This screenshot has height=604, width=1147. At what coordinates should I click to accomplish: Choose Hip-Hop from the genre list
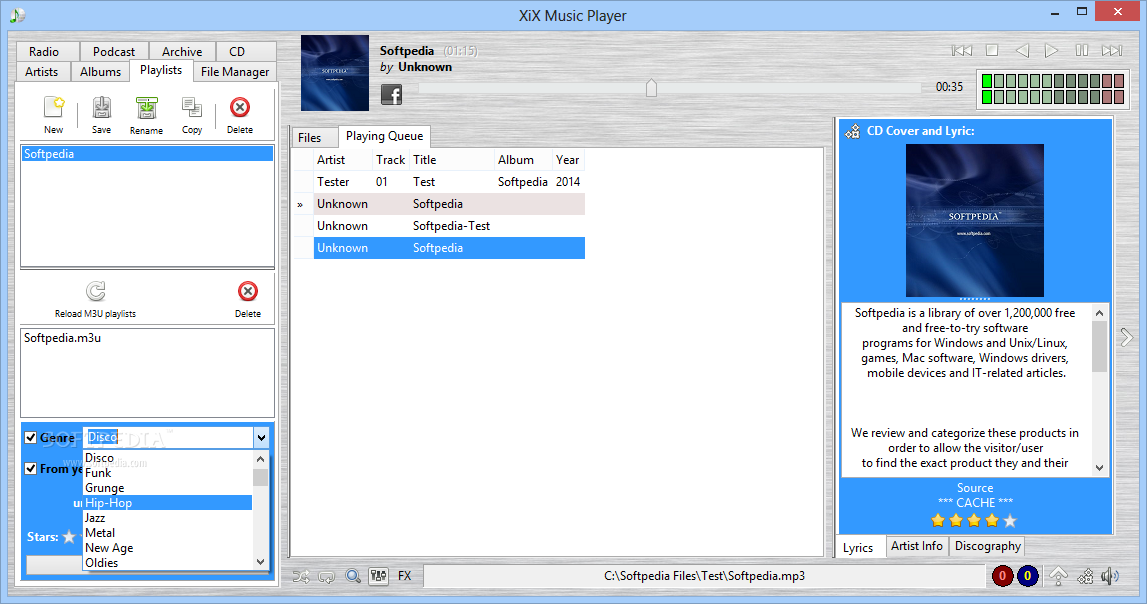[168, 503]
